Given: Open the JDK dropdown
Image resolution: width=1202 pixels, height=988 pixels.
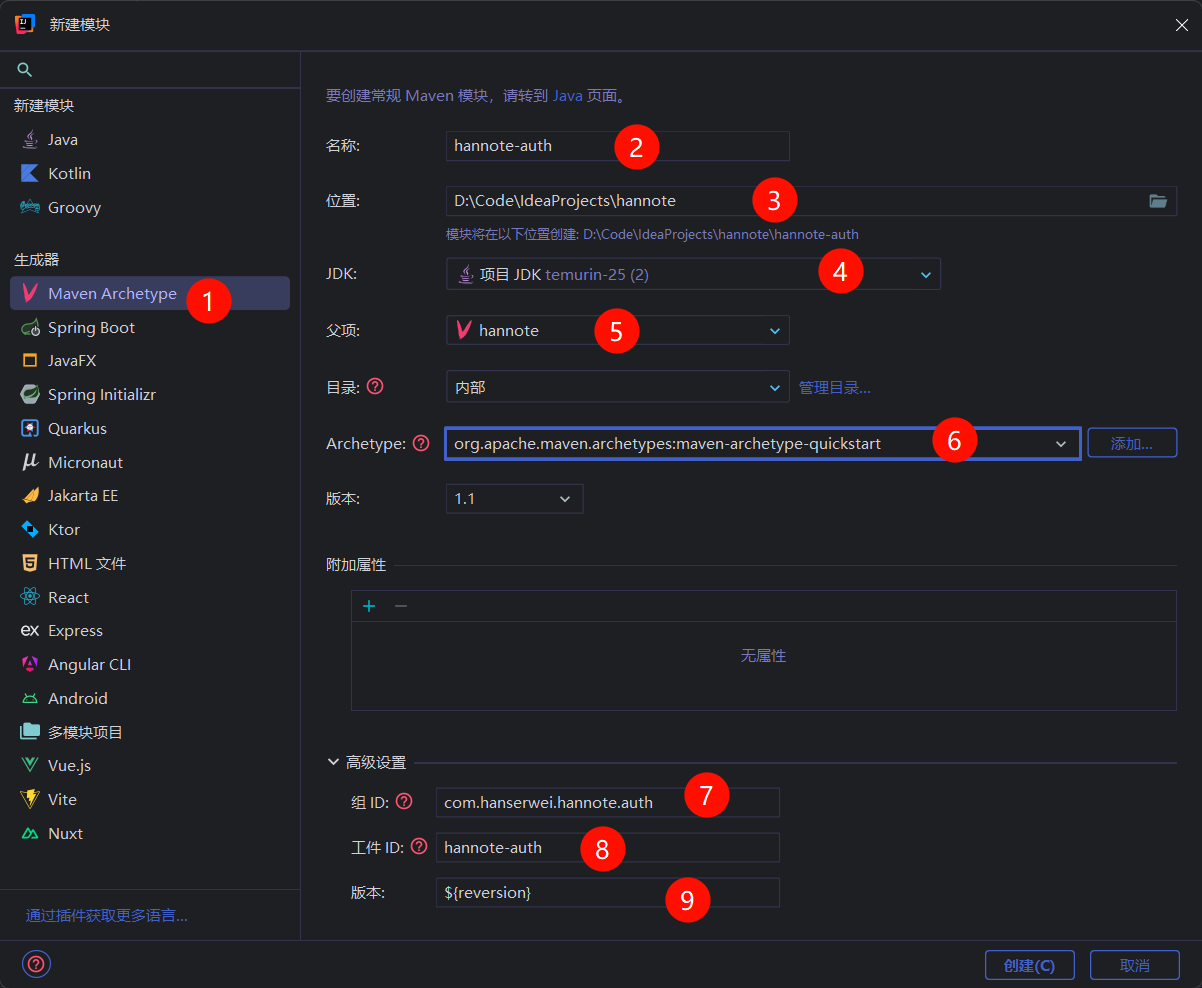Looking at the screenshot, I should (x=925, y=274).
